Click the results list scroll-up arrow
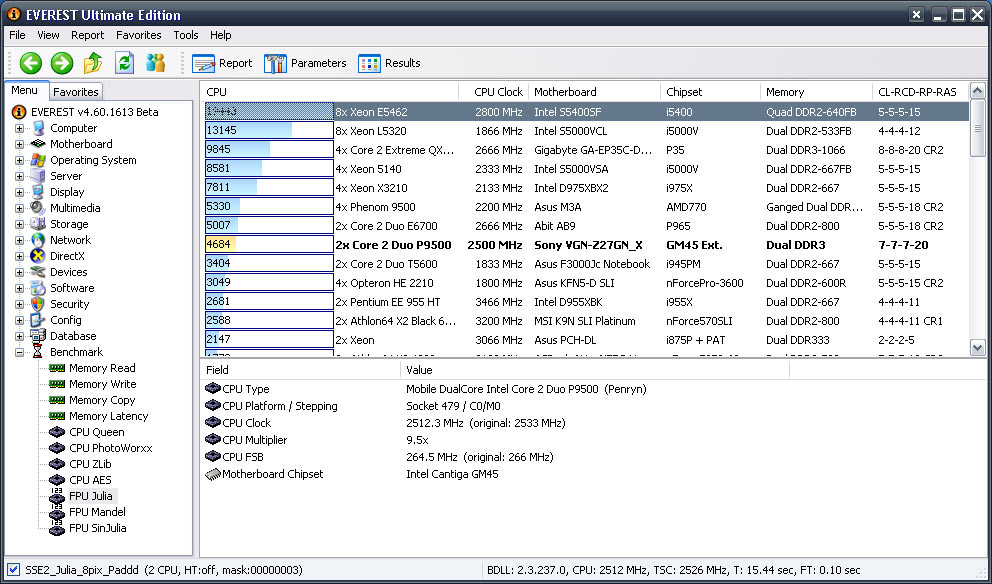Screen dimensions: 992x584 click(x=977, y=90)
